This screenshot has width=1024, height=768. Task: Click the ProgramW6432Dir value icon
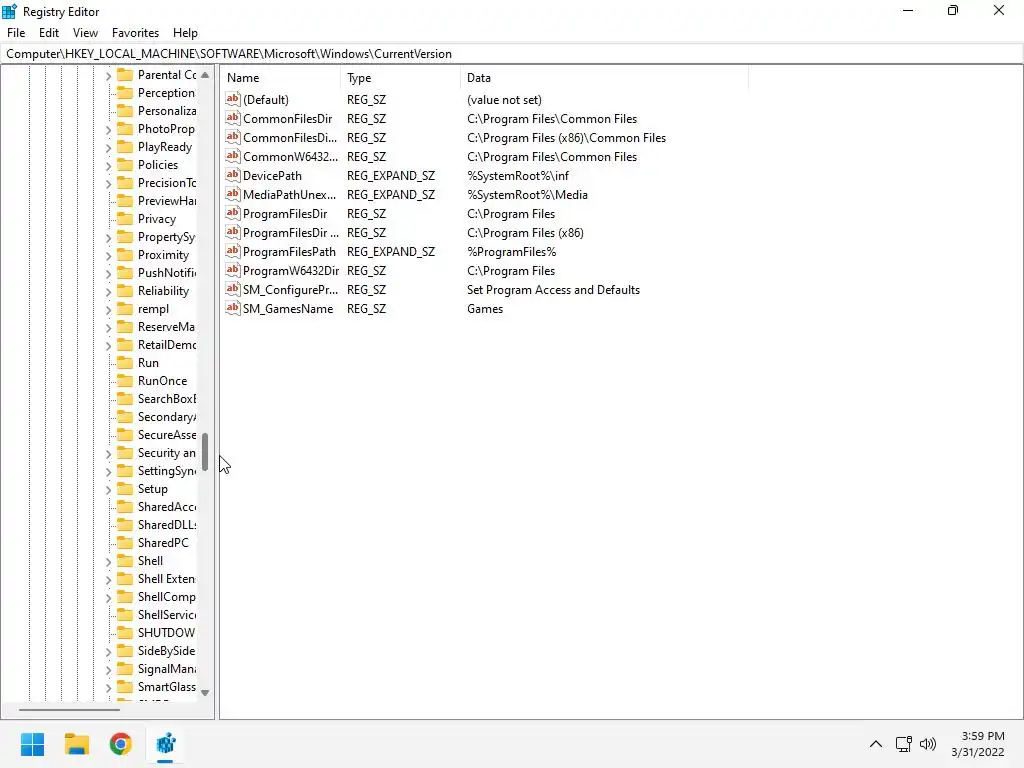click(232, 270)
